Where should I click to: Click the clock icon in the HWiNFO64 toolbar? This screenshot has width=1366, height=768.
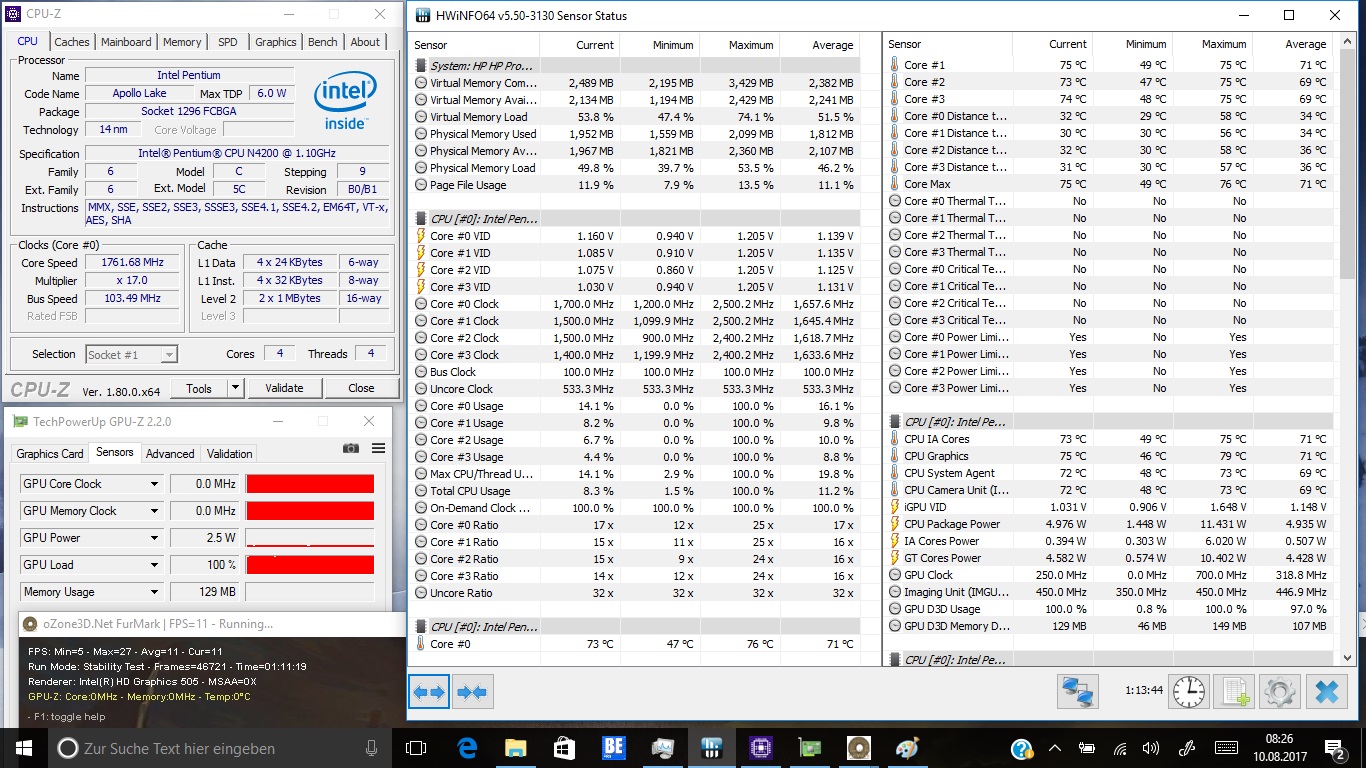(1189, 691)
